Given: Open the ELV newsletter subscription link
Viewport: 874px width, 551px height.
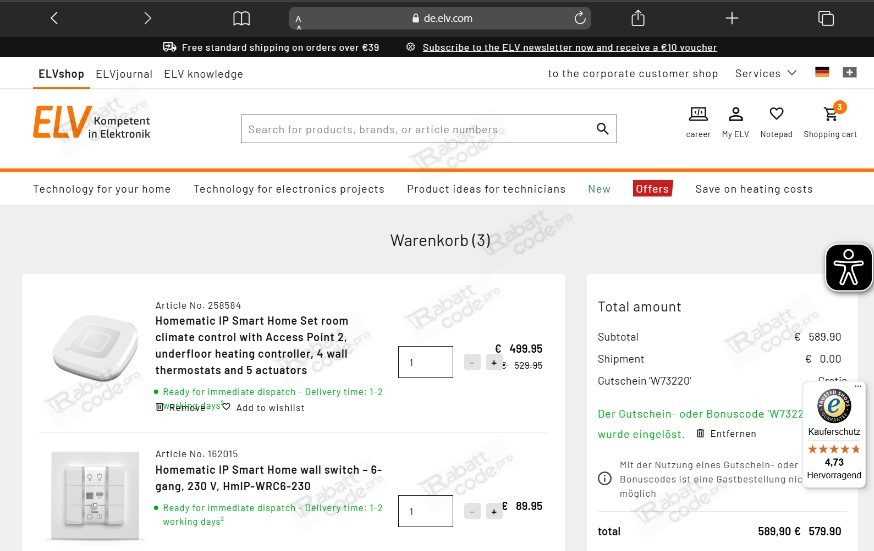Looking at the screenshot, I should 569,47.
